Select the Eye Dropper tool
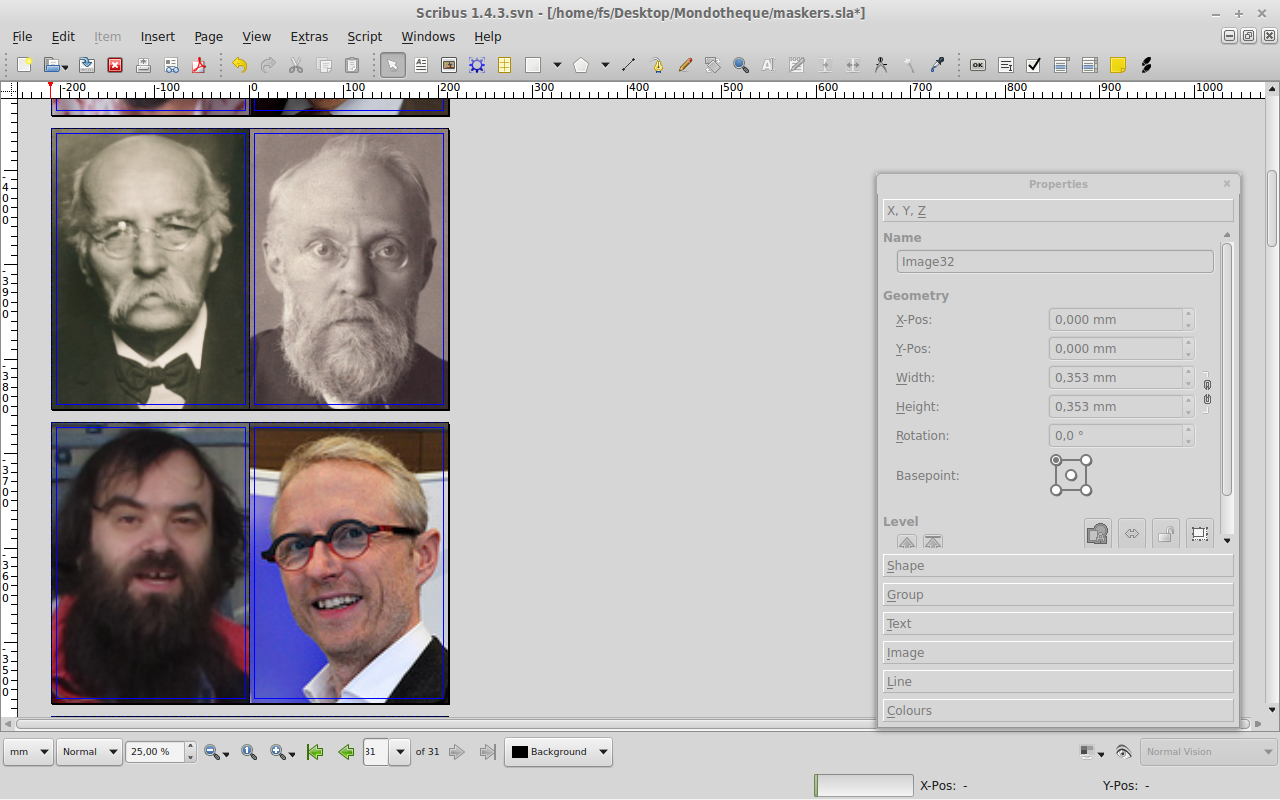Screen dimensions: 1280x800 pos(937,65)
